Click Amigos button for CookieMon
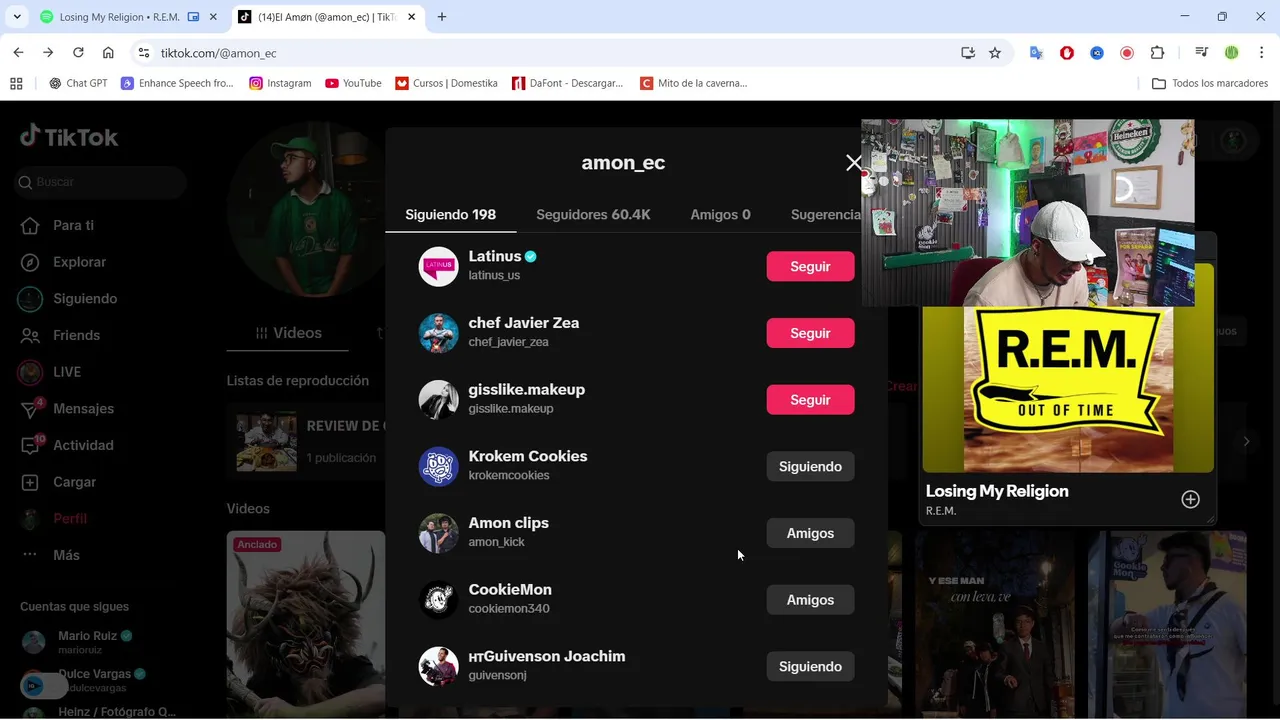 (x=810, y=600)
